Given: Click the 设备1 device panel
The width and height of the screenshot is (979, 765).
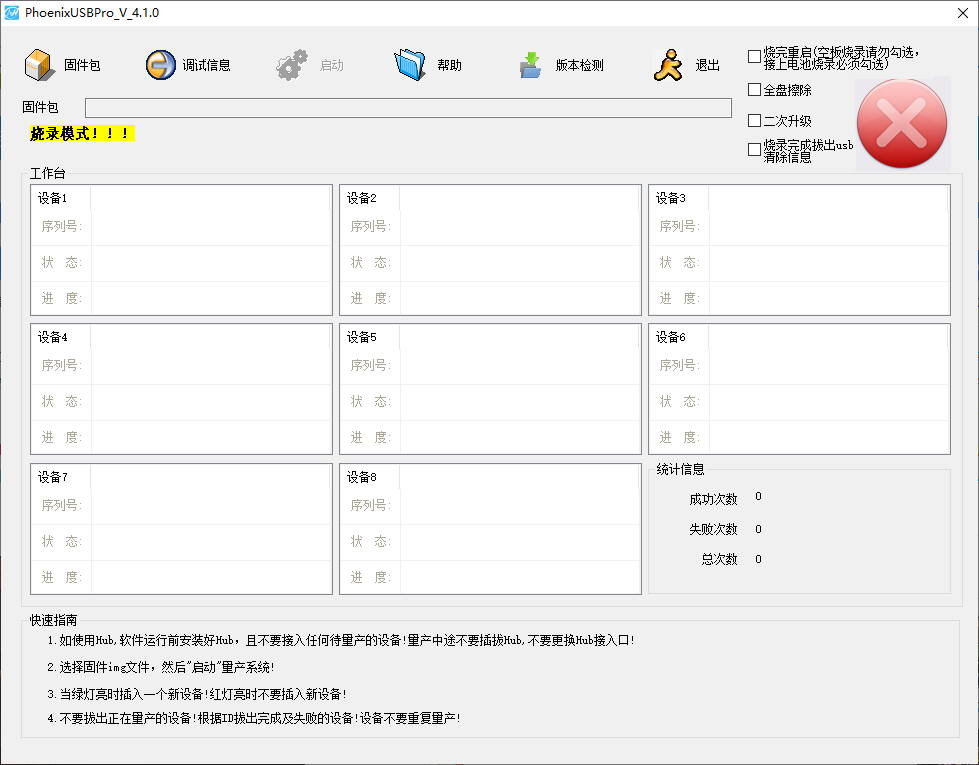Looking at the screenshot, I should pos(181,247).
